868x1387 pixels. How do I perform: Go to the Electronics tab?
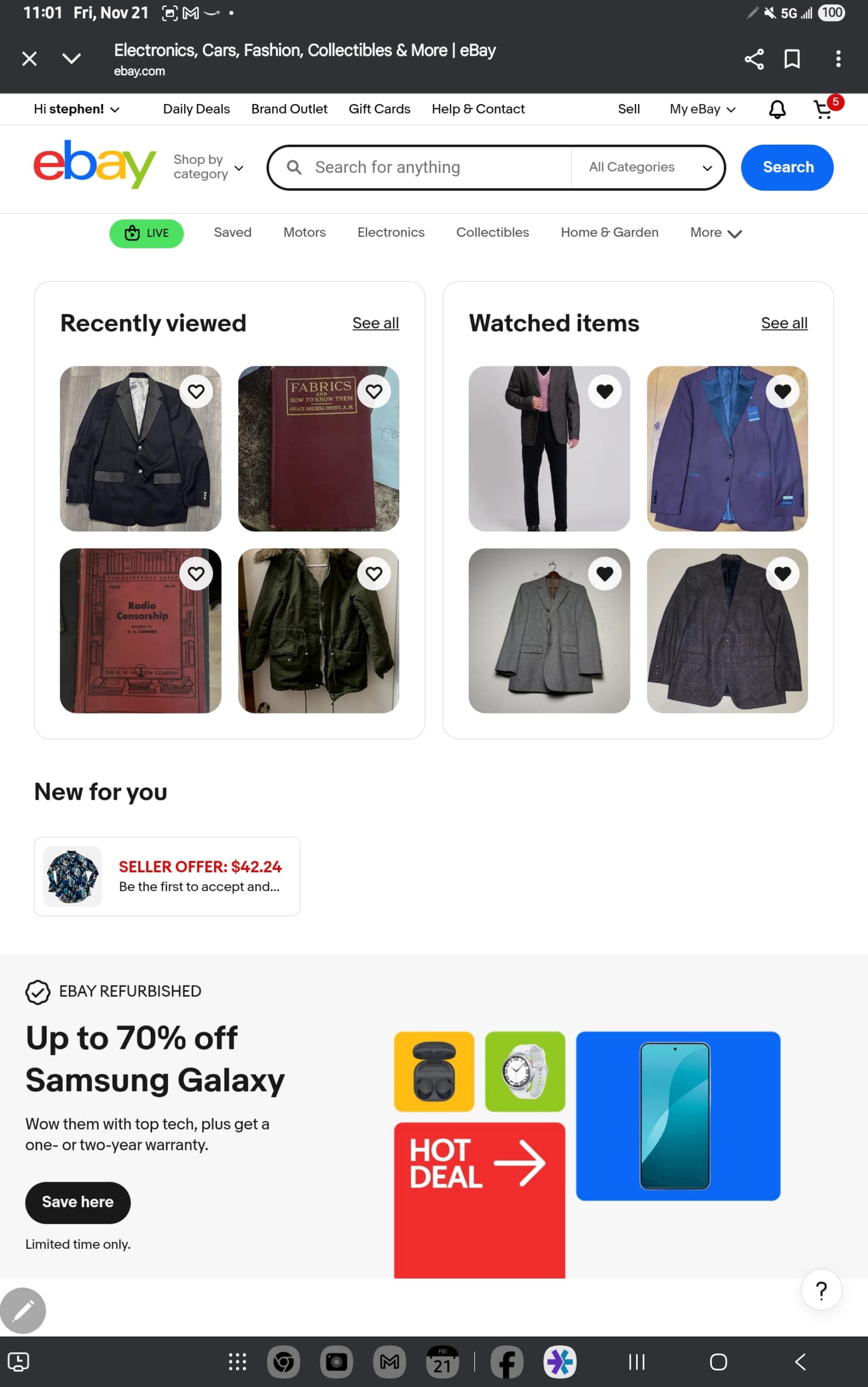pos(391,232)
